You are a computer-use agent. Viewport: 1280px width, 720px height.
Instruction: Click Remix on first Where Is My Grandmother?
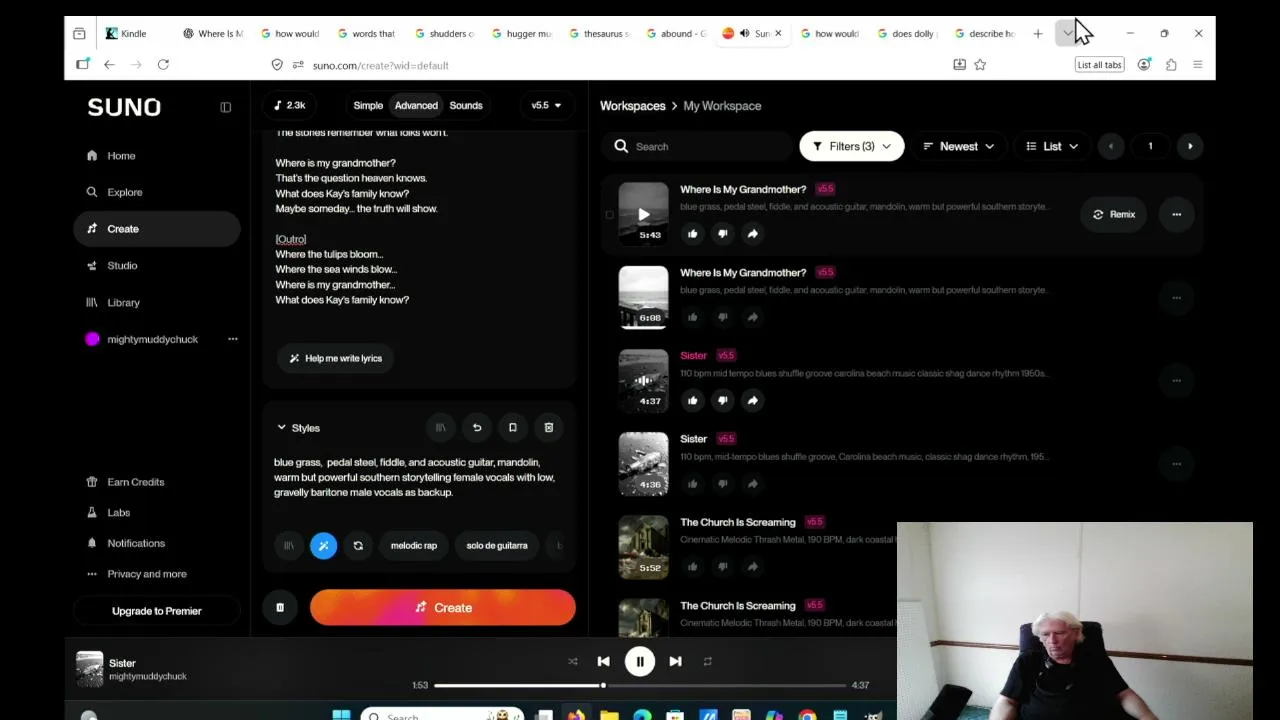pyautogui.click(x=1114, y=214)
